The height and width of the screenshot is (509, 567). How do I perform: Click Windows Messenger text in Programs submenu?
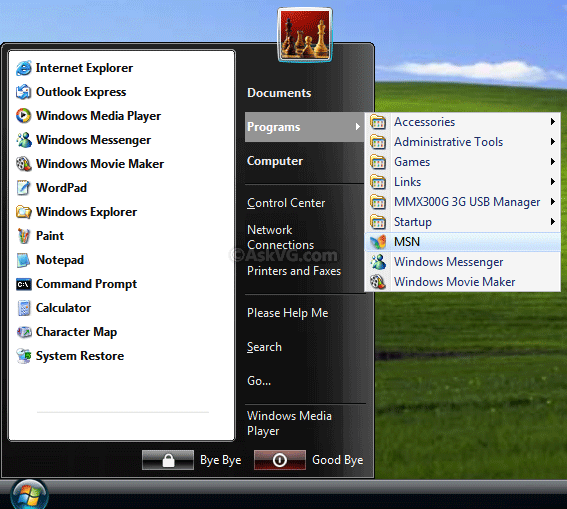click(x=448, y=262)
